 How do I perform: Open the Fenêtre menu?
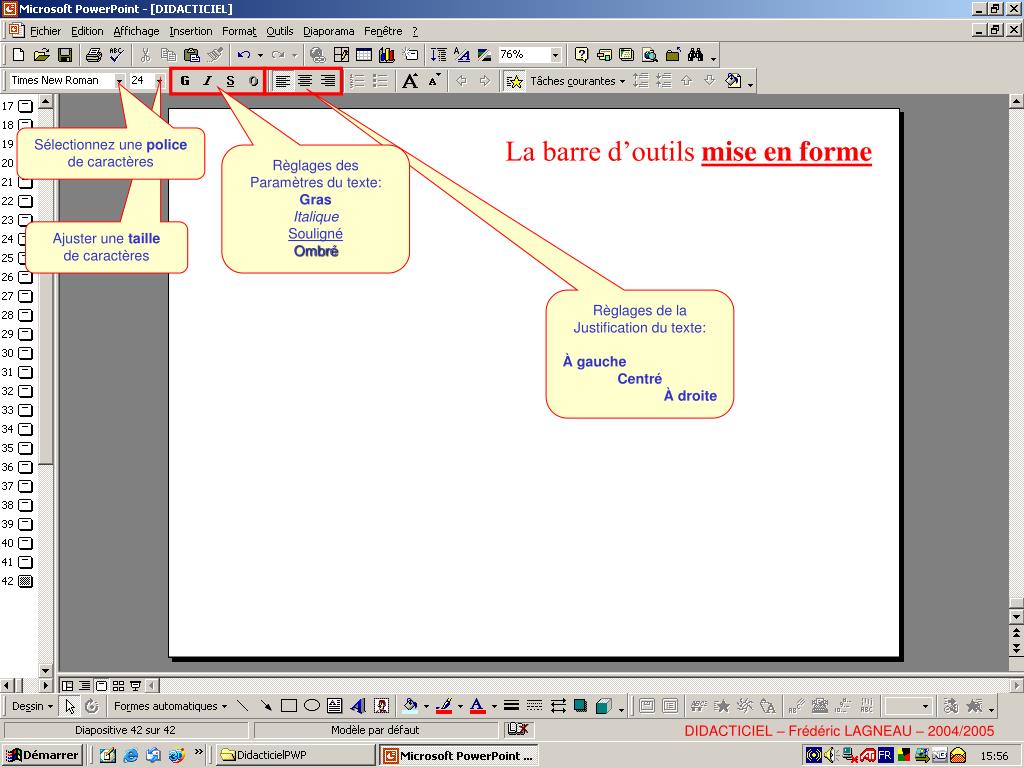383,31
